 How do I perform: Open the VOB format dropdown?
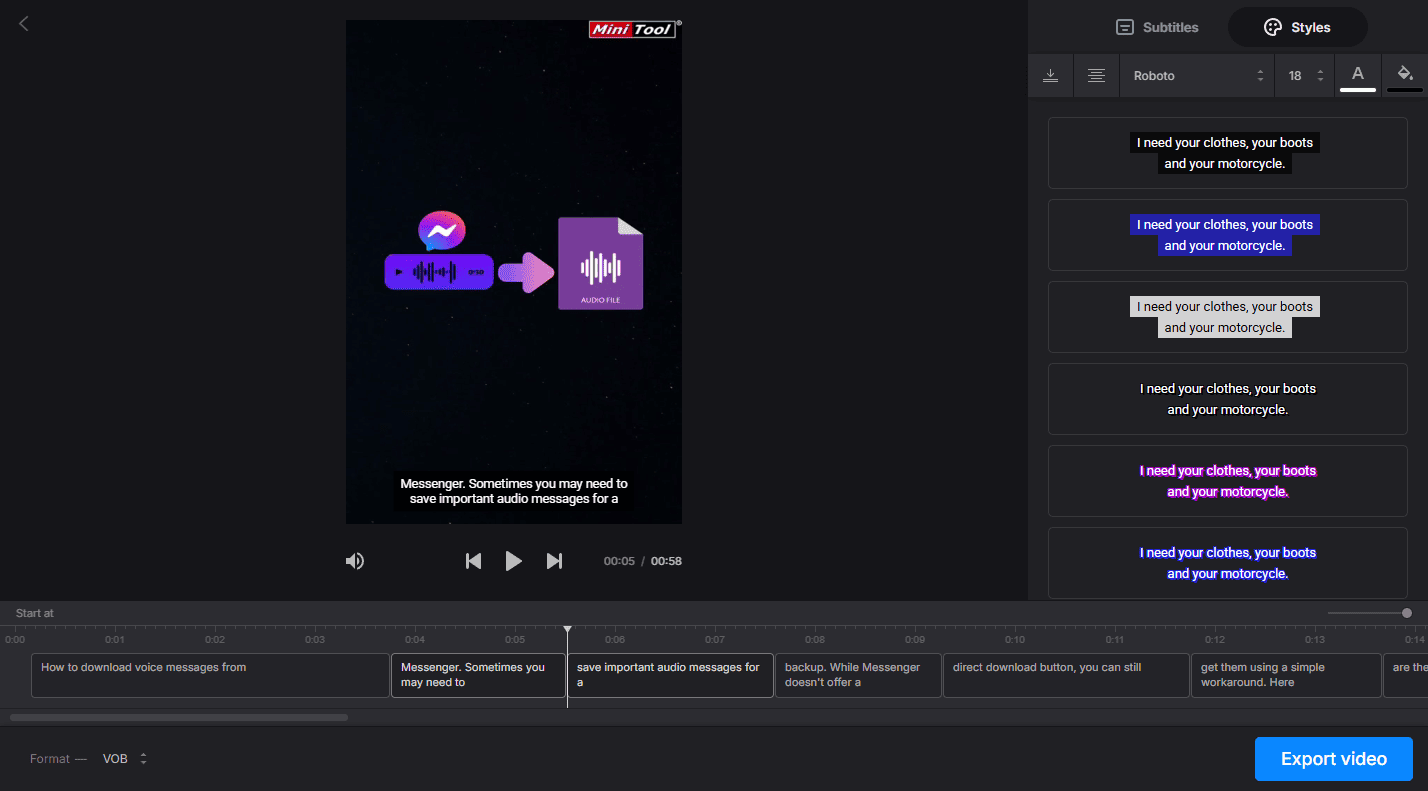[x=125, y=759]
